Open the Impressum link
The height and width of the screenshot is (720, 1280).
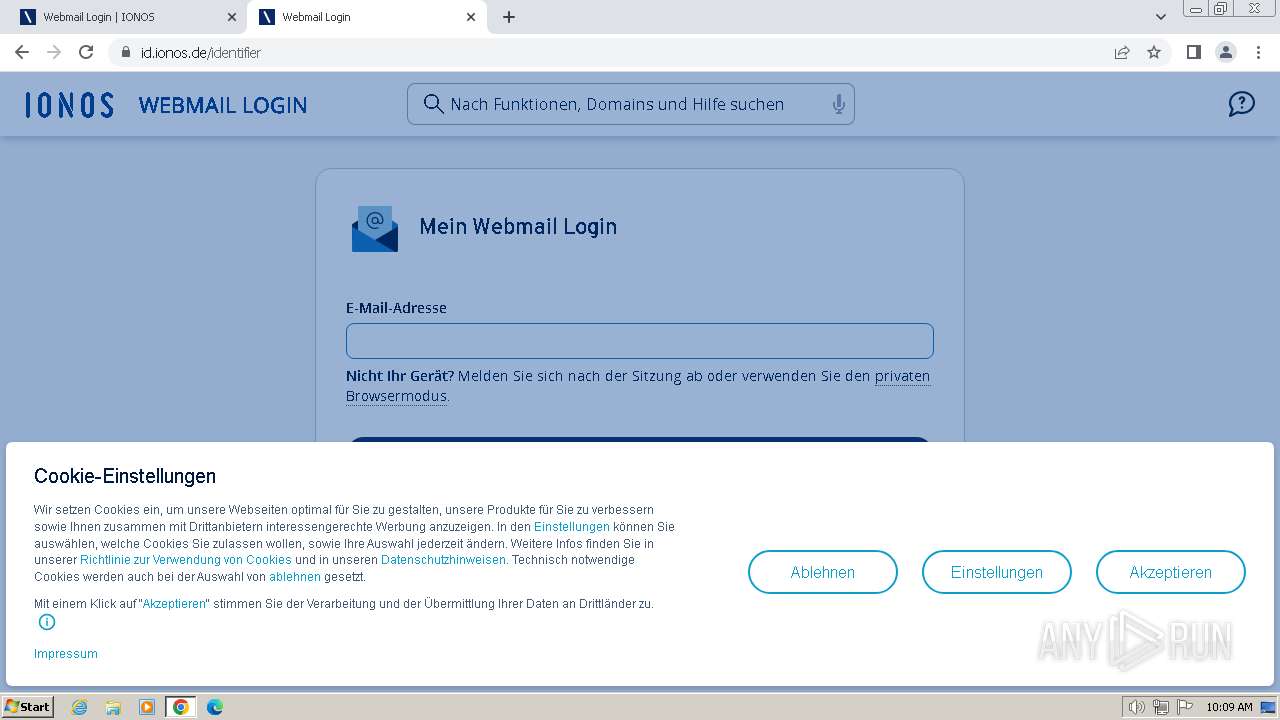(66, 654)
